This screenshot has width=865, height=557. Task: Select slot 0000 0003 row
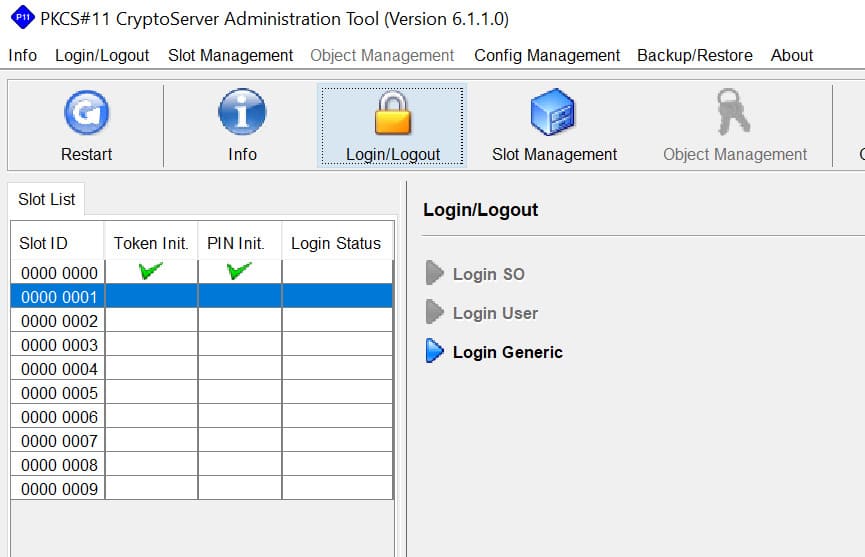pyautogui.click(x=202, y=344)
